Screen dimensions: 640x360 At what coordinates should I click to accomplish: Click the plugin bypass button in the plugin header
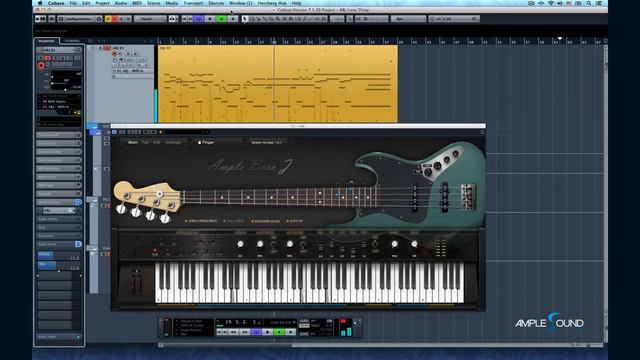pyautogui.click(x=114, y=132)
